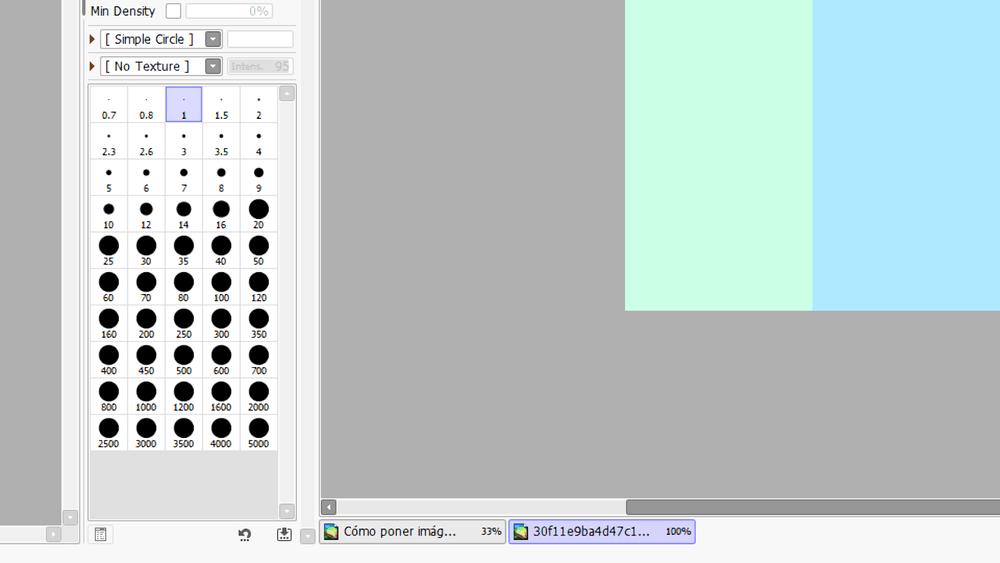Select brush size 4

(x=258, y=141)
